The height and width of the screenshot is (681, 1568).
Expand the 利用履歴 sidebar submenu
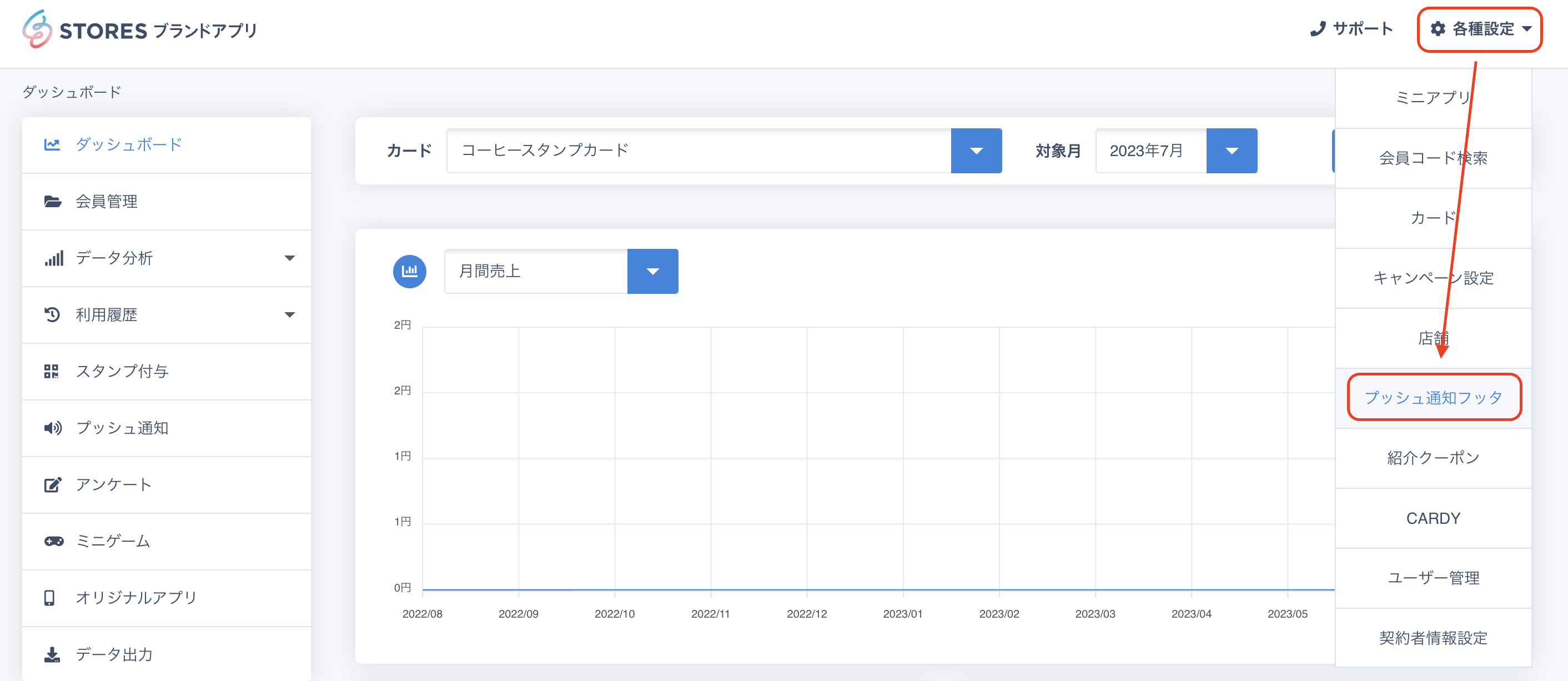coord(290,314)
